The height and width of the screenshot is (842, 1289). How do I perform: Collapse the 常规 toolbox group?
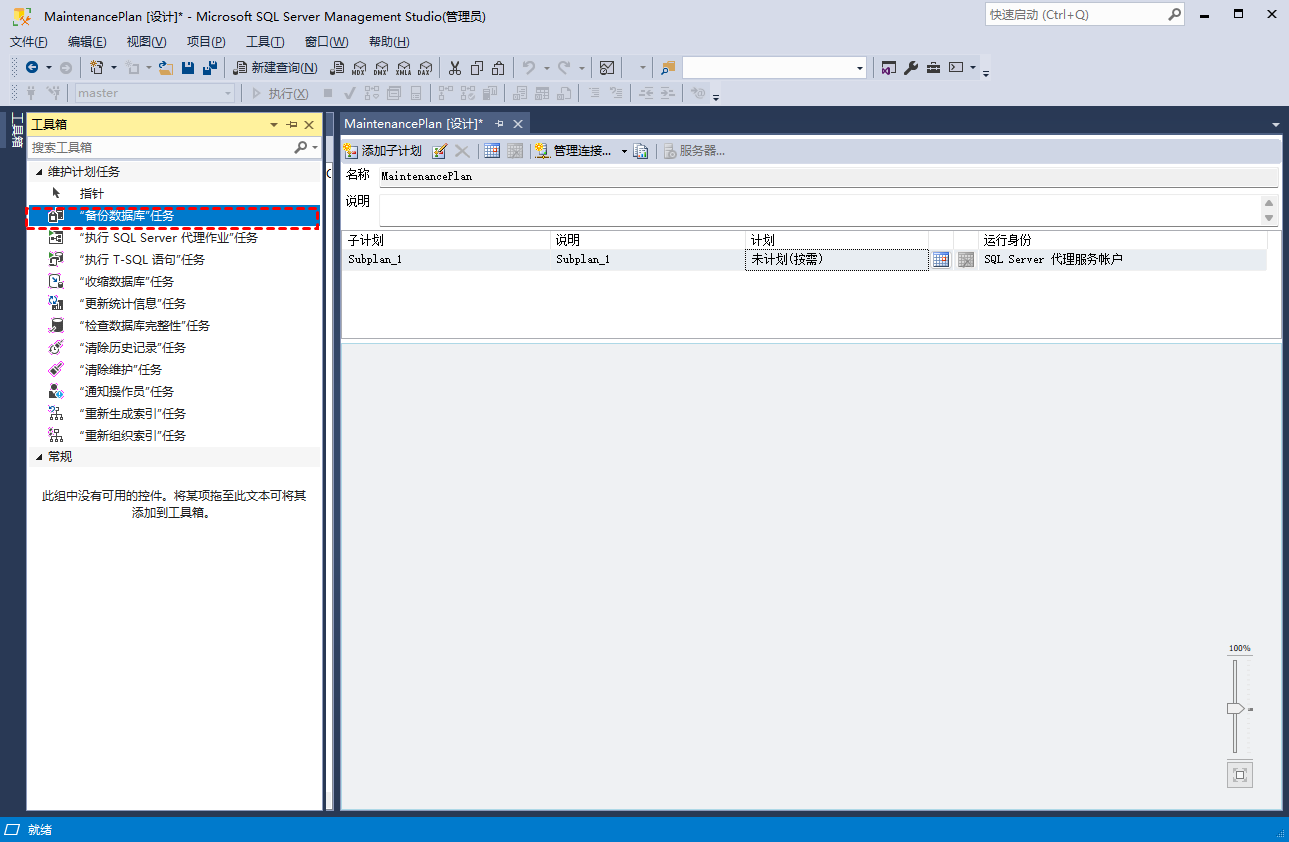click(39, 457)
